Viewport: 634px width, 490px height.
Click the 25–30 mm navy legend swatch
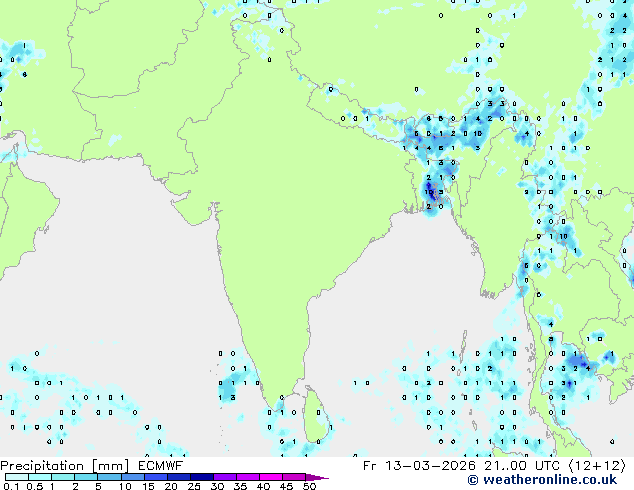tap(201, 477)
